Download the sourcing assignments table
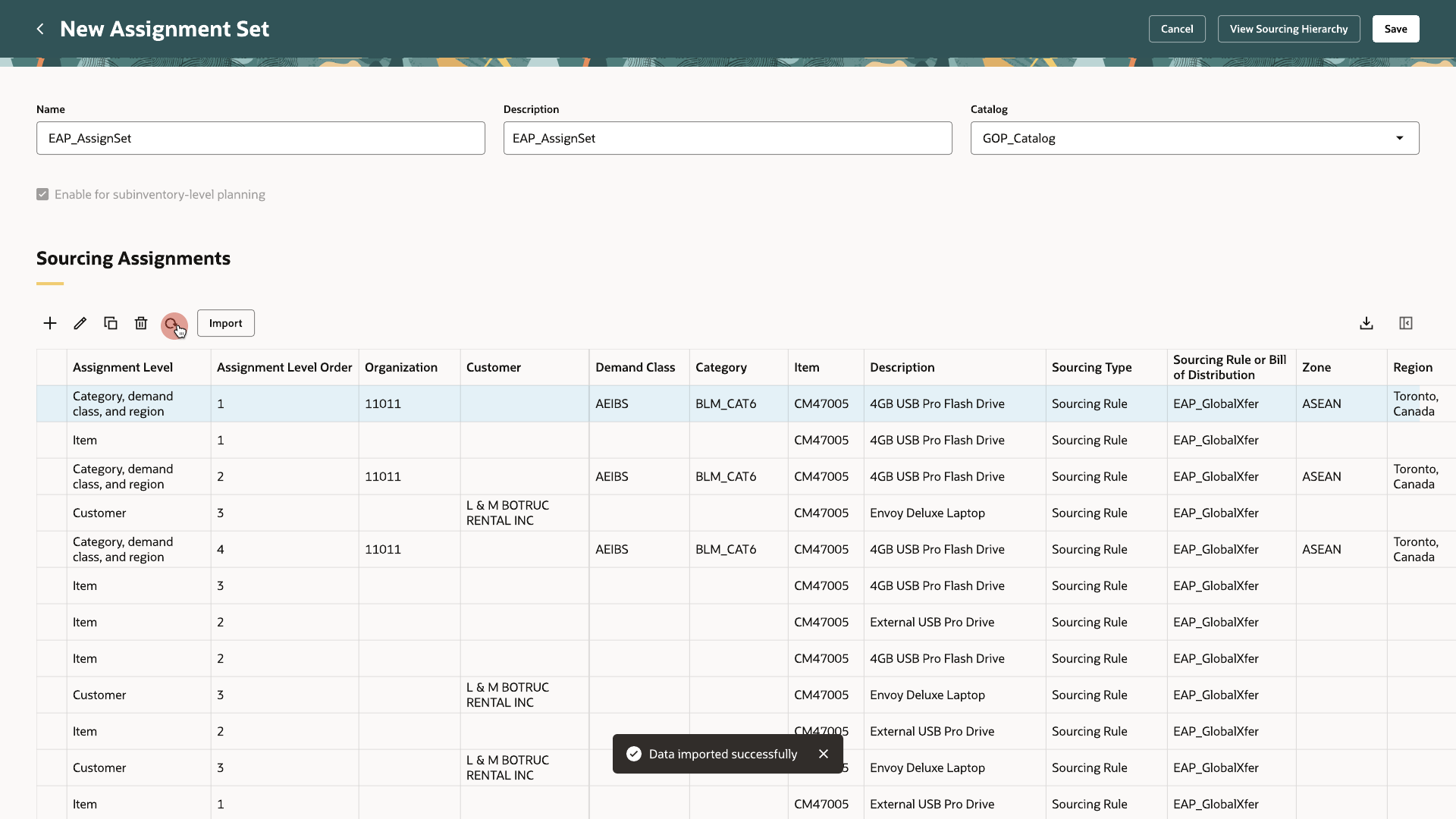1456x819 pixels. pyautogui.click(x=1367, y=324)
